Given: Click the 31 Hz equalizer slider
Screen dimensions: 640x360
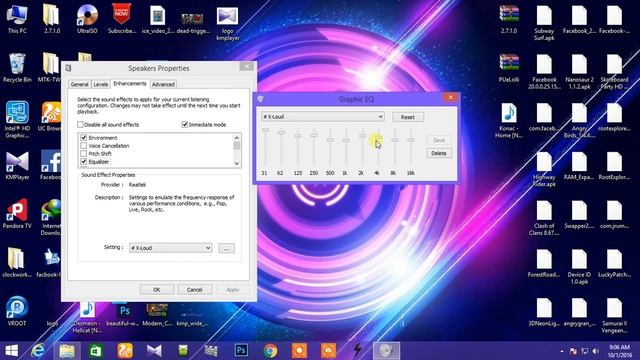Looking at the screenshot, I should 265,130.
